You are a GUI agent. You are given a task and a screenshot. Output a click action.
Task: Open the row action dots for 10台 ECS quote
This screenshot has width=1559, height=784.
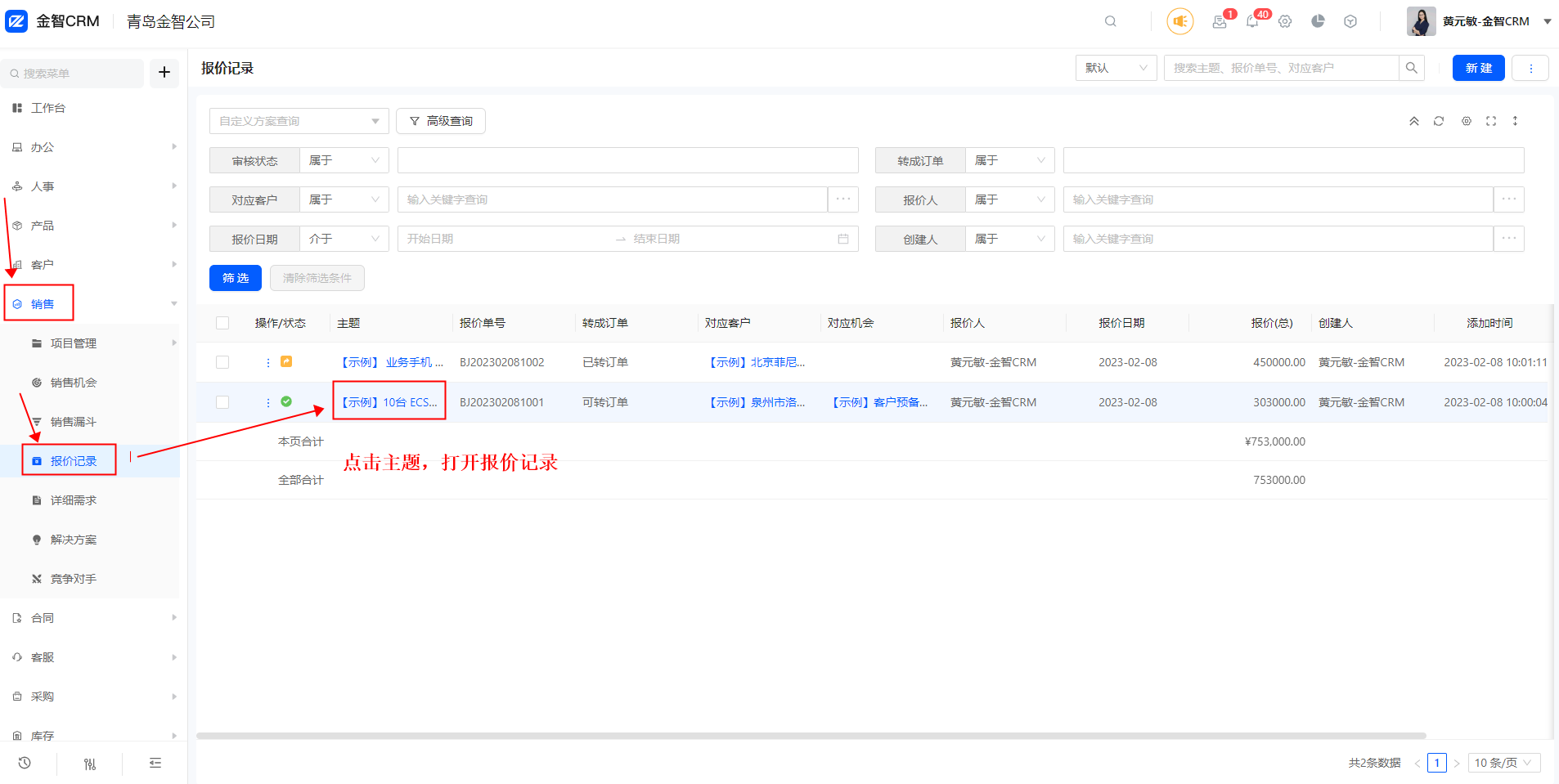click(268, 402)
